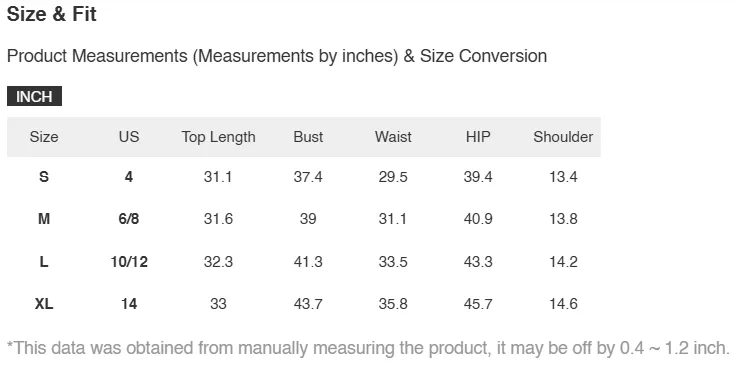This screenshot has height=375, width=736.
Task: Click the 29.5 waist value for S
Action: pos(393,177)
